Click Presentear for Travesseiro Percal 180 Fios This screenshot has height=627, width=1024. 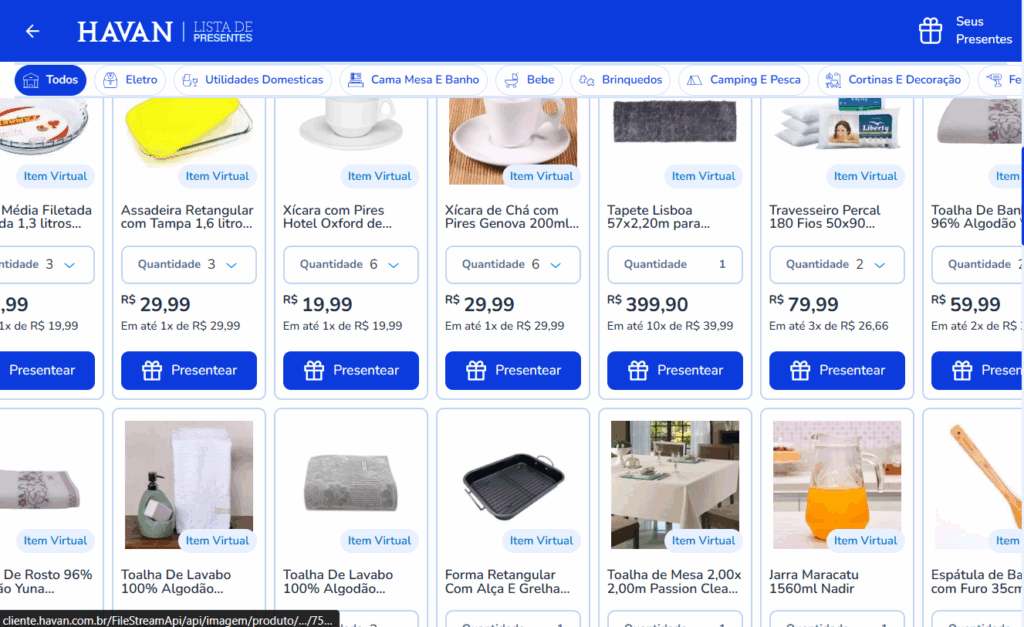click(837, 370)
